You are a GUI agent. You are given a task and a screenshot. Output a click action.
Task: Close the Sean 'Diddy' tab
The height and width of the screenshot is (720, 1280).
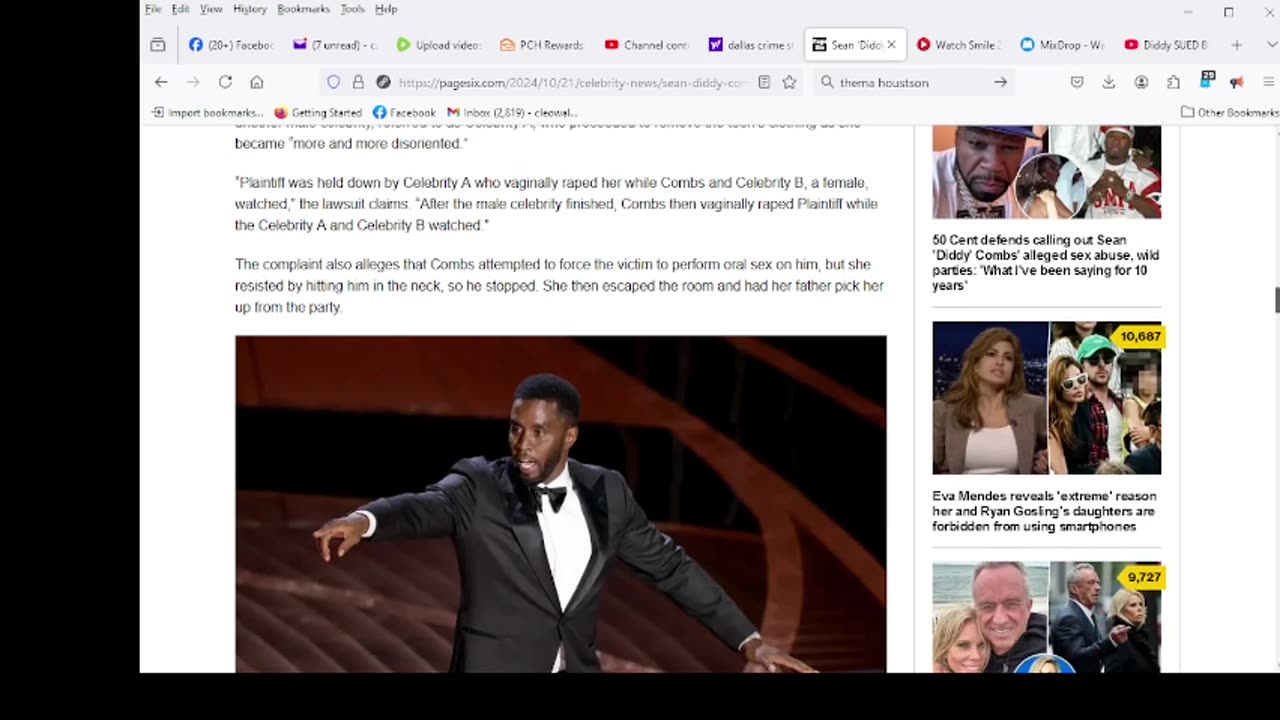(x=891, y=45)
